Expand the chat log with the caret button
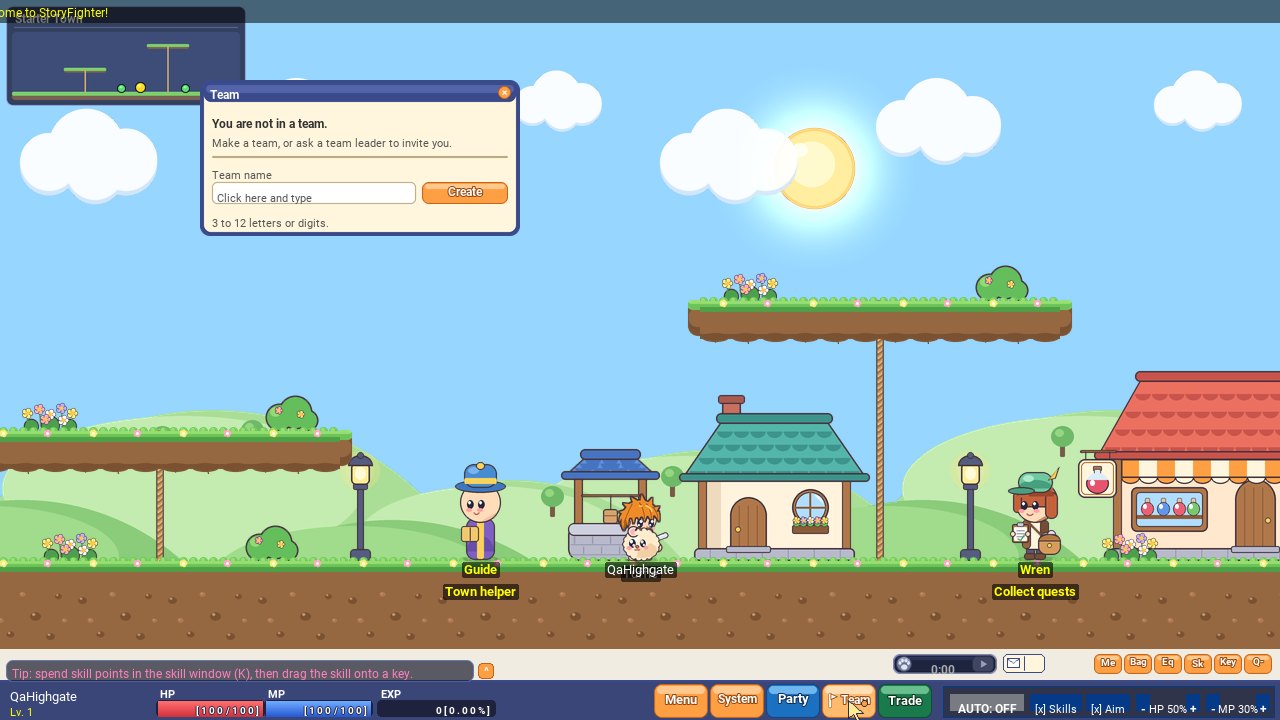This screenshot has width=1280, height=720. (x=486, y=670)
